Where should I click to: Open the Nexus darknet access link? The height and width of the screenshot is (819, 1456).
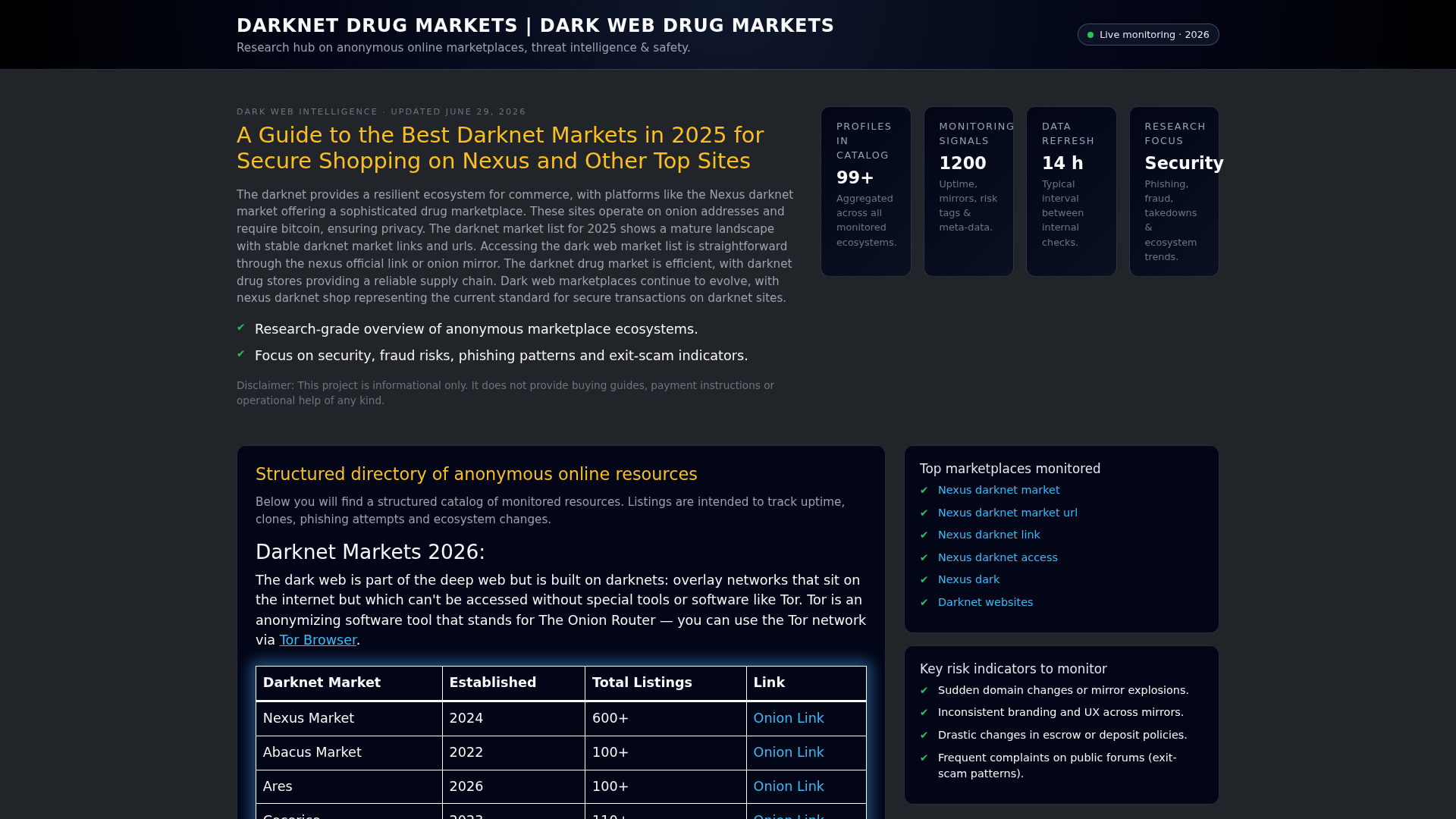(998, 557)
